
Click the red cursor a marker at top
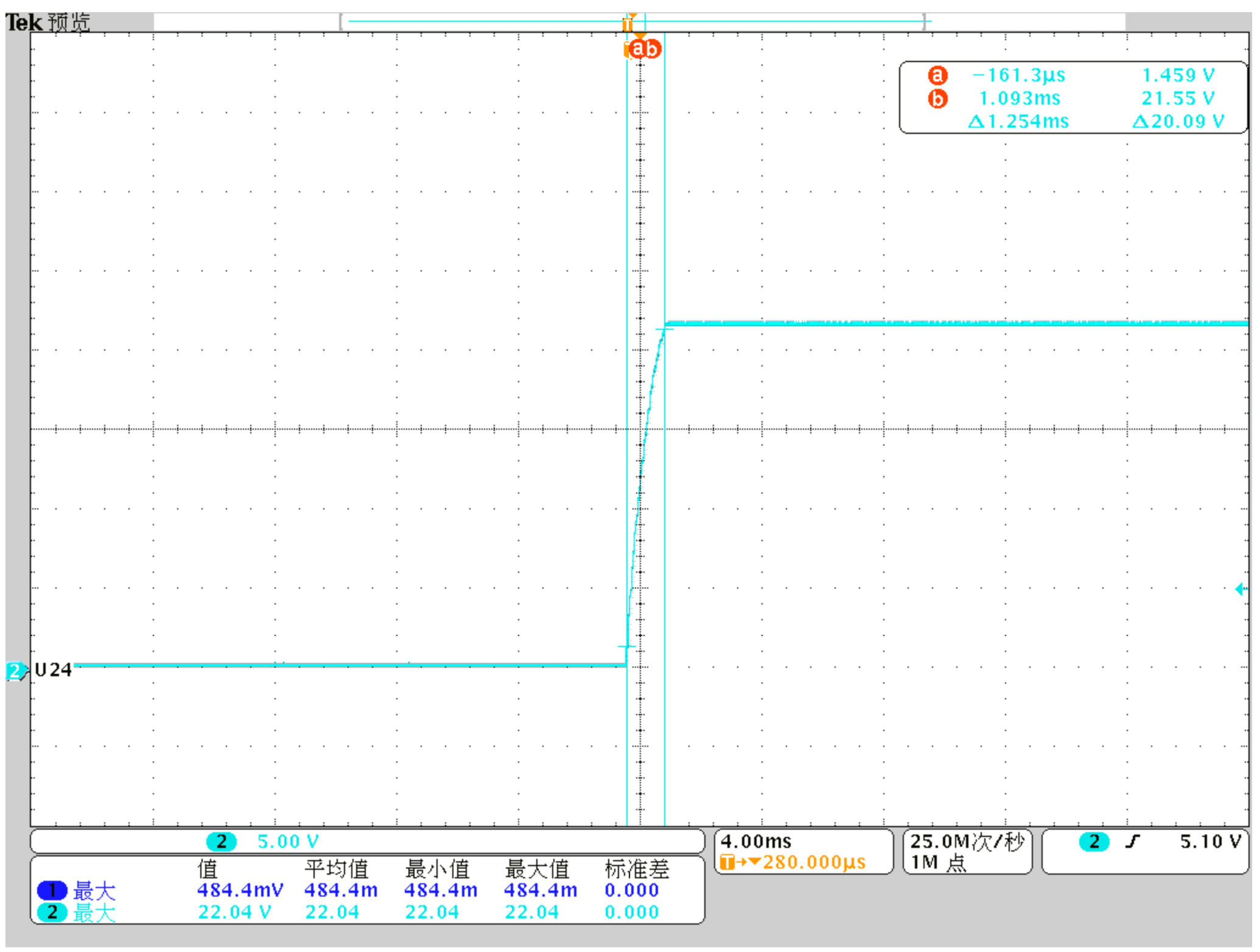point(638,49)
